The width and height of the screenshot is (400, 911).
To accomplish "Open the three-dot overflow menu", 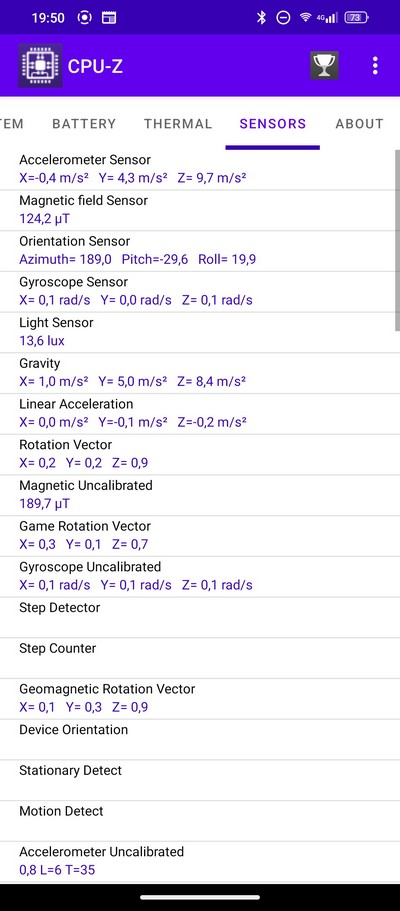I will 375,66.
